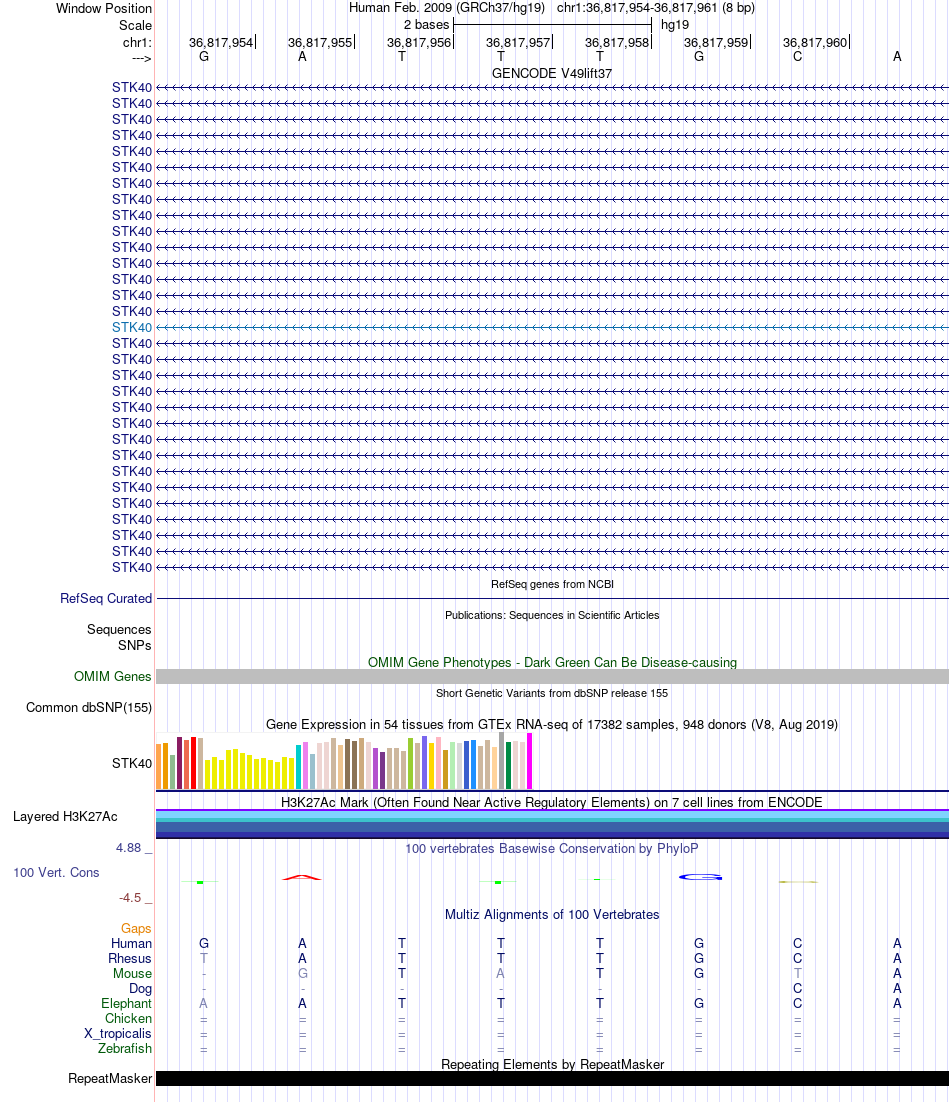Click the 36,817,955 ruler coordinate
950x1102 pixels.
click(x=320, y=42)
